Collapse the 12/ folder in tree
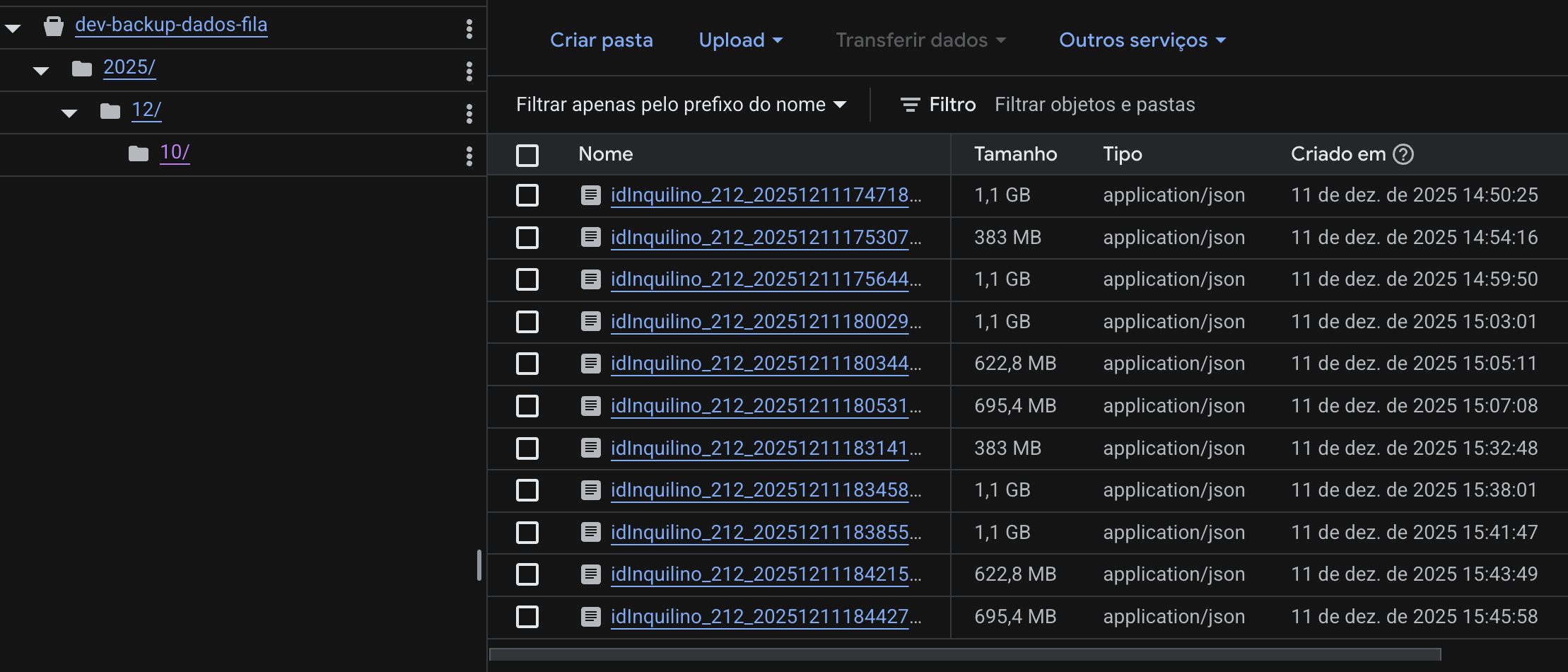1568x672 pixels. tap(69, 113)
